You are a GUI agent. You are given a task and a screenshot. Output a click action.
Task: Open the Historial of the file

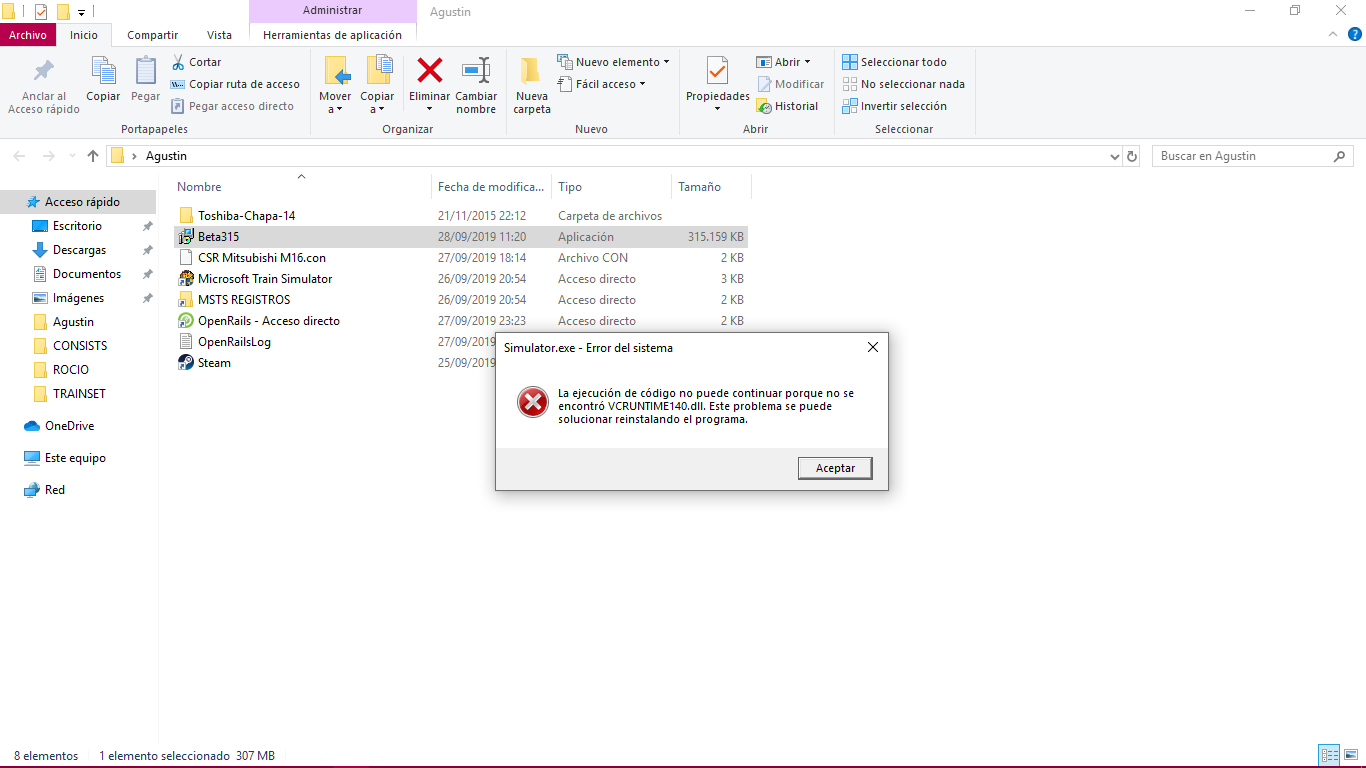787,106
